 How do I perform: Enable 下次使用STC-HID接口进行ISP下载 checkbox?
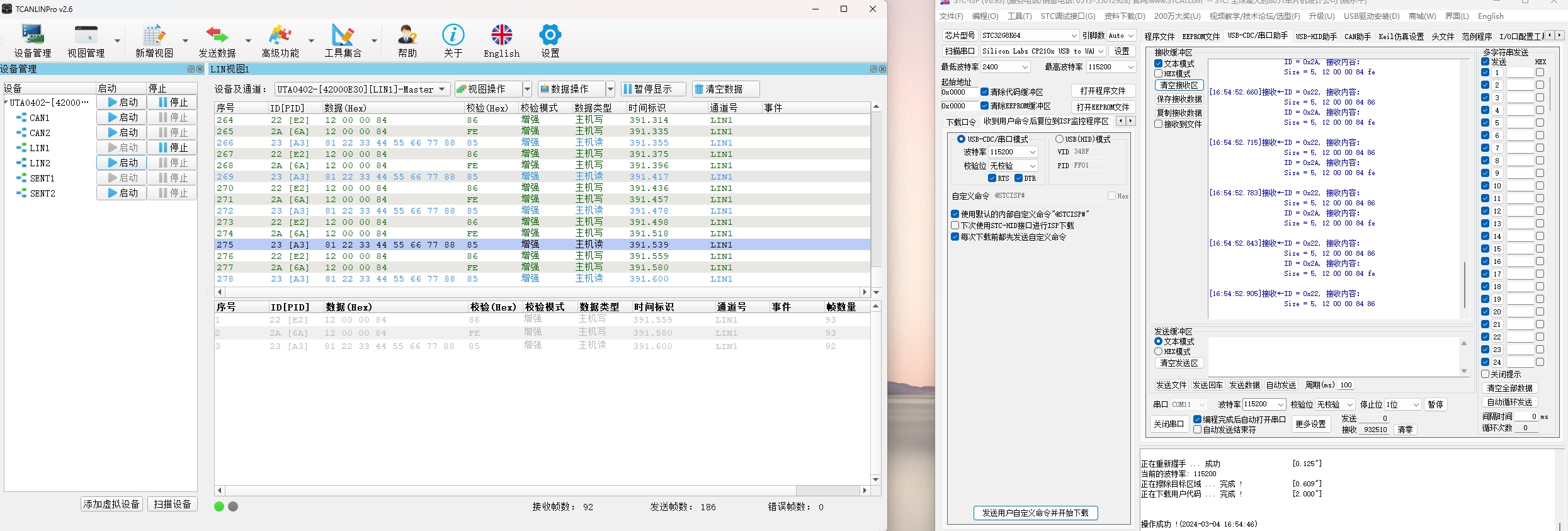pyautogui.click(x=955, y=226)
